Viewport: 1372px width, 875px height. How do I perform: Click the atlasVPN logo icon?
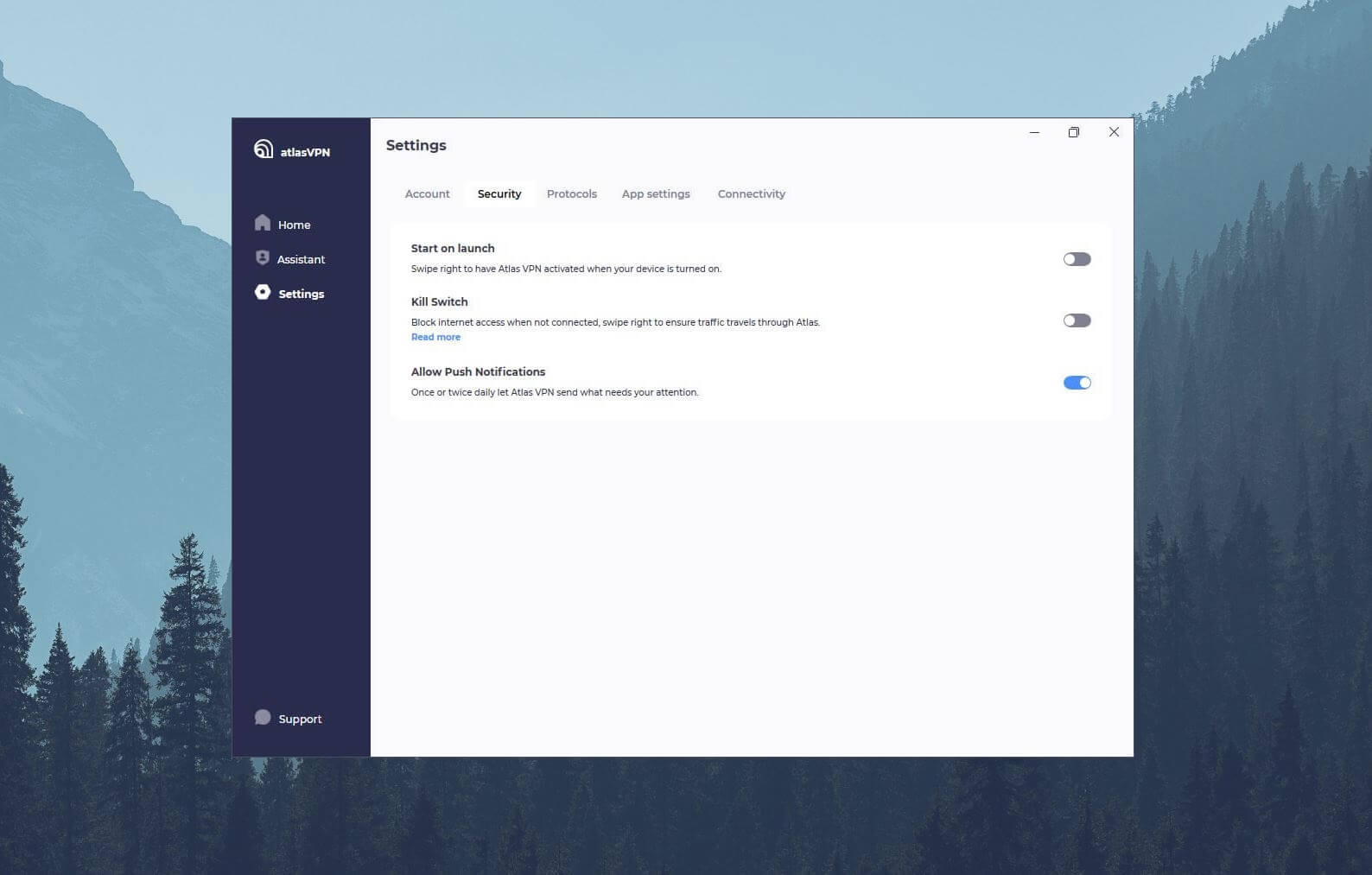click(x=264, y=149)
